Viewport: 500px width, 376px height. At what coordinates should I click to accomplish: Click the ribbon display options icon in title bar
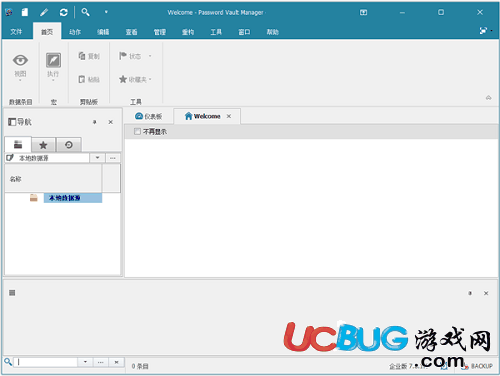click(363, 12)
